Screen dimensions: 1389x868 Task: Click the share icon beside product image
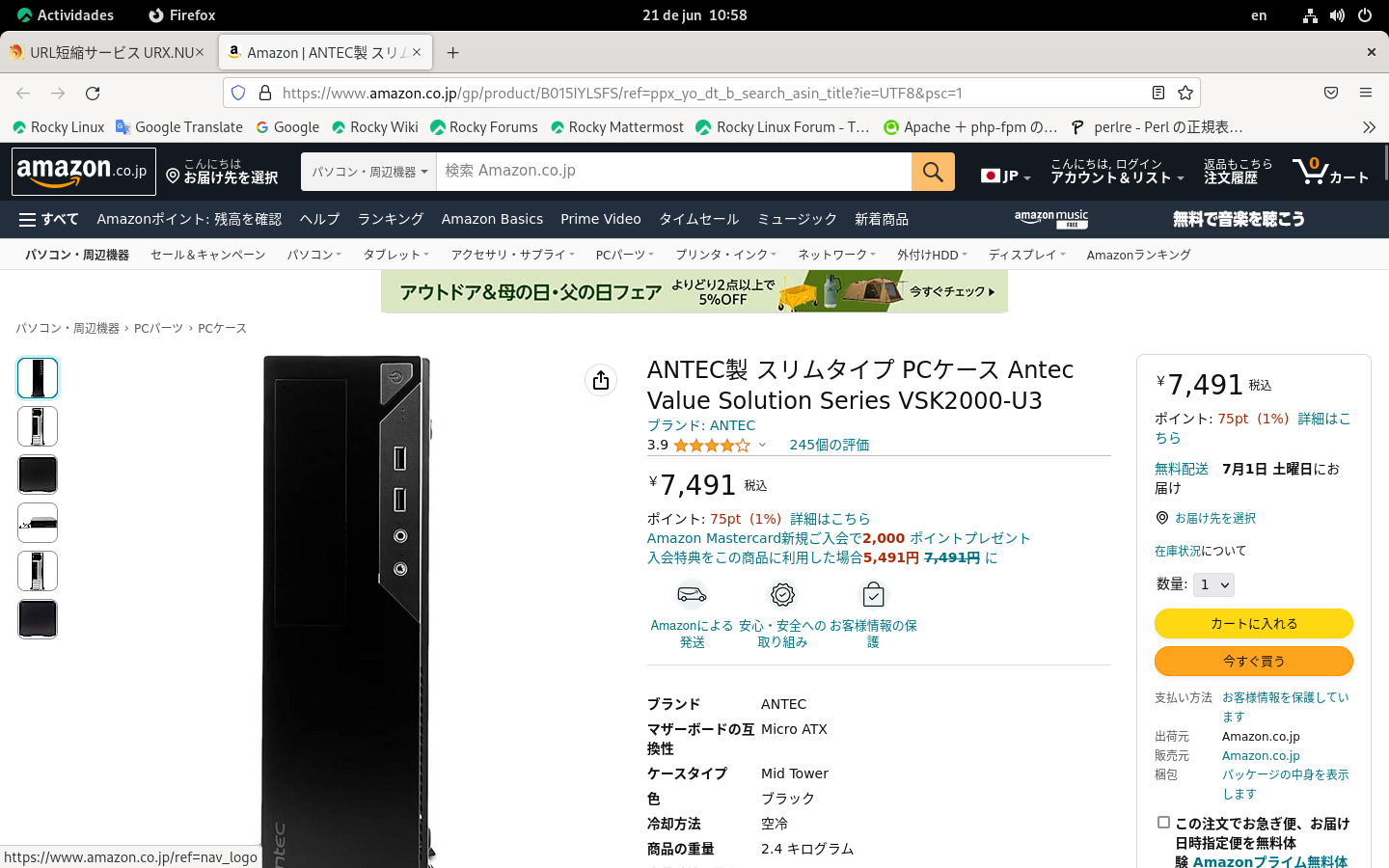click(601, 380)
